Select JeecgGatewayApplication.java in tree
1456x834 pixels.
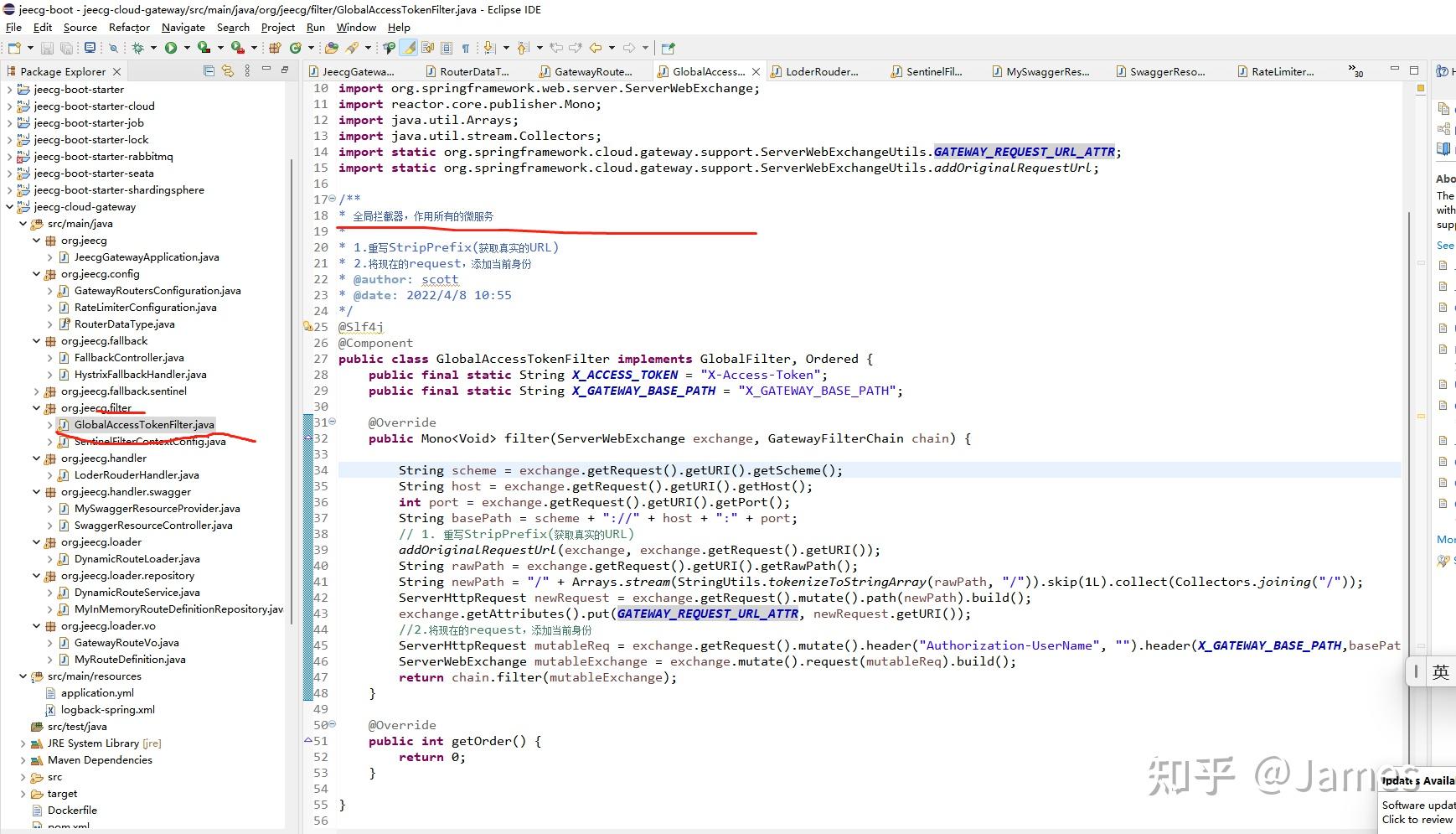(x=147, y=257)
